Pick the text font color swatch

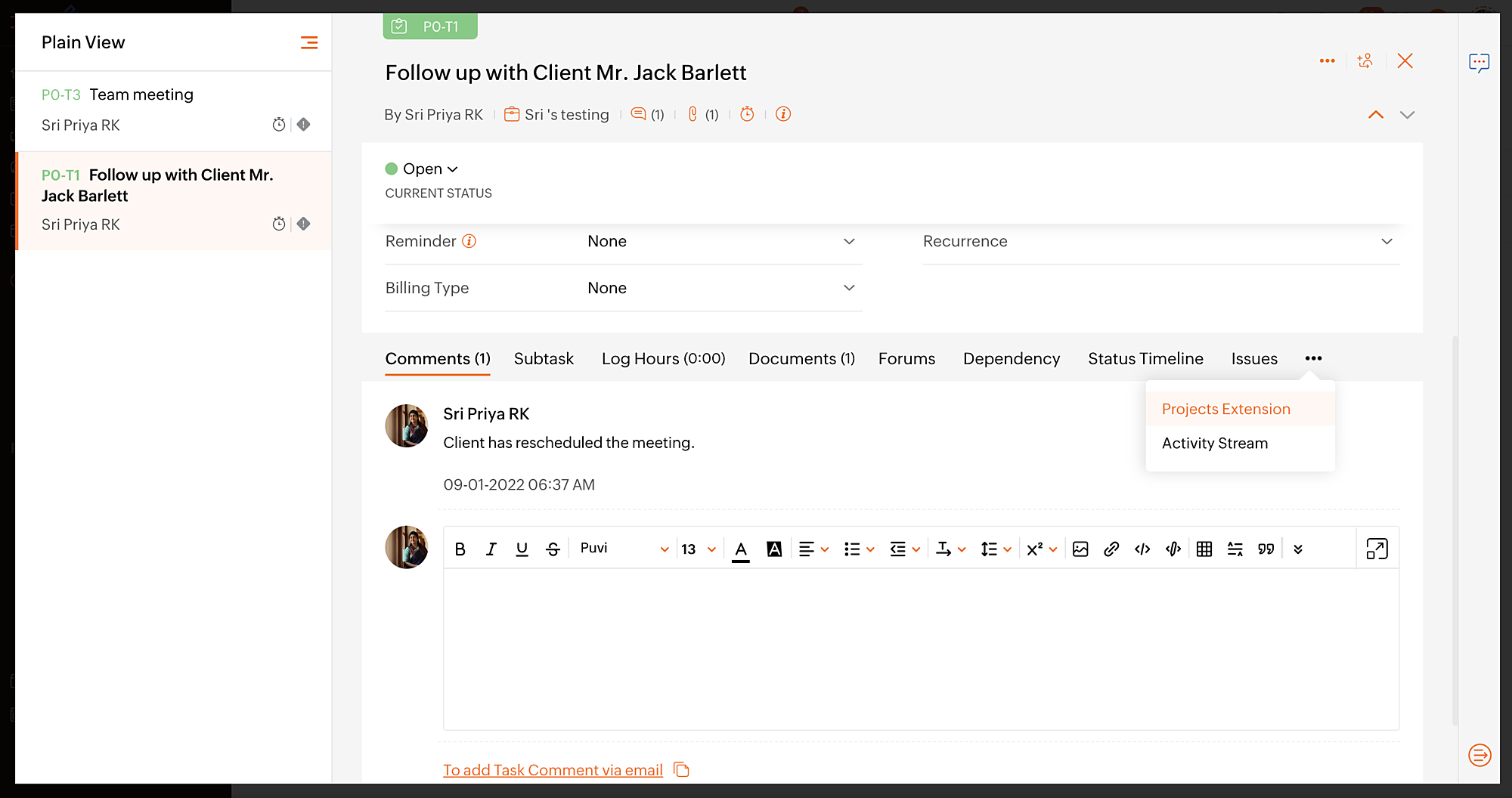click(x=741, y=549)
